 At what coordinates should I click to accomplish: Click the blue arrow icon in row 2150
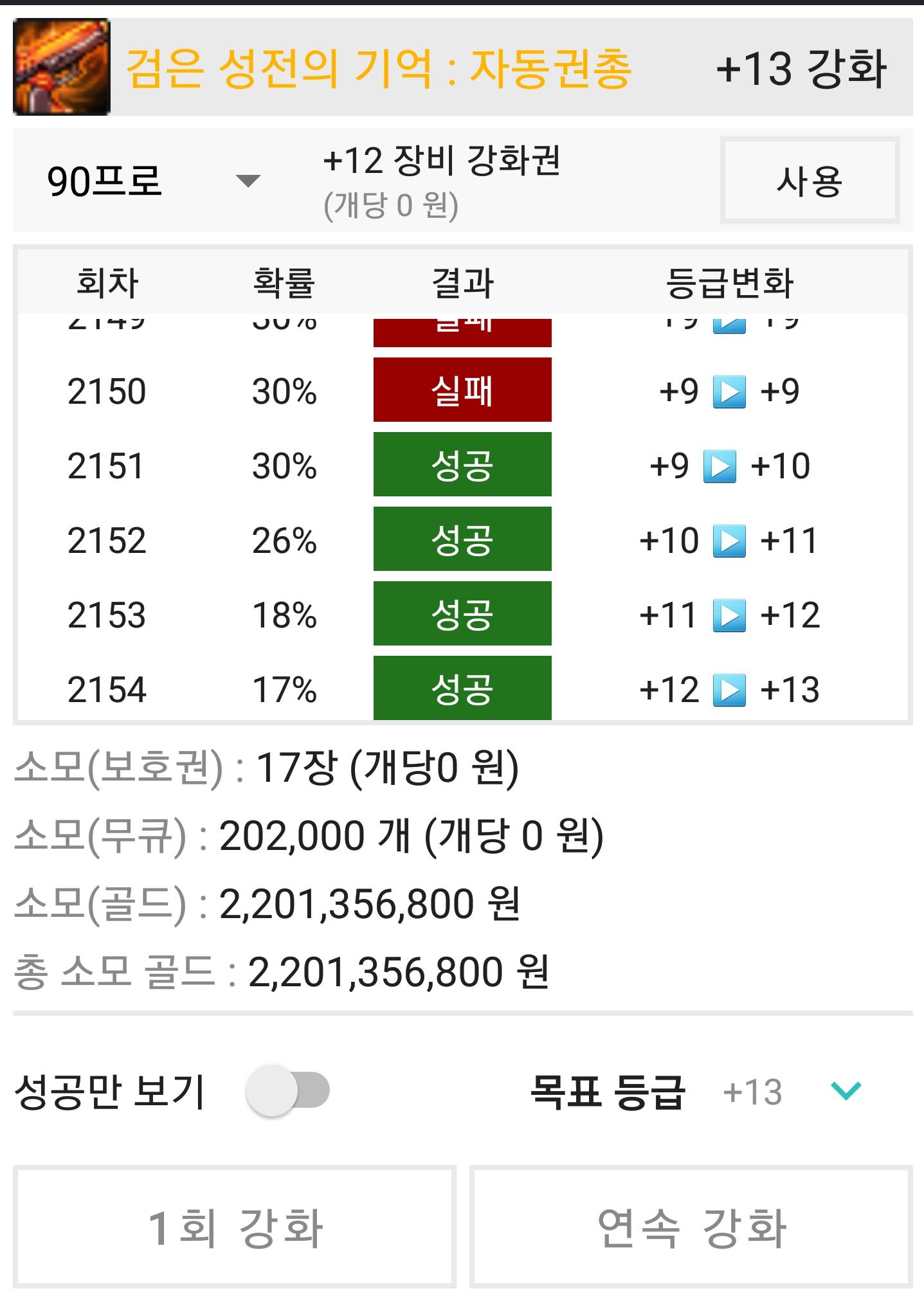(x=729, y=392)
